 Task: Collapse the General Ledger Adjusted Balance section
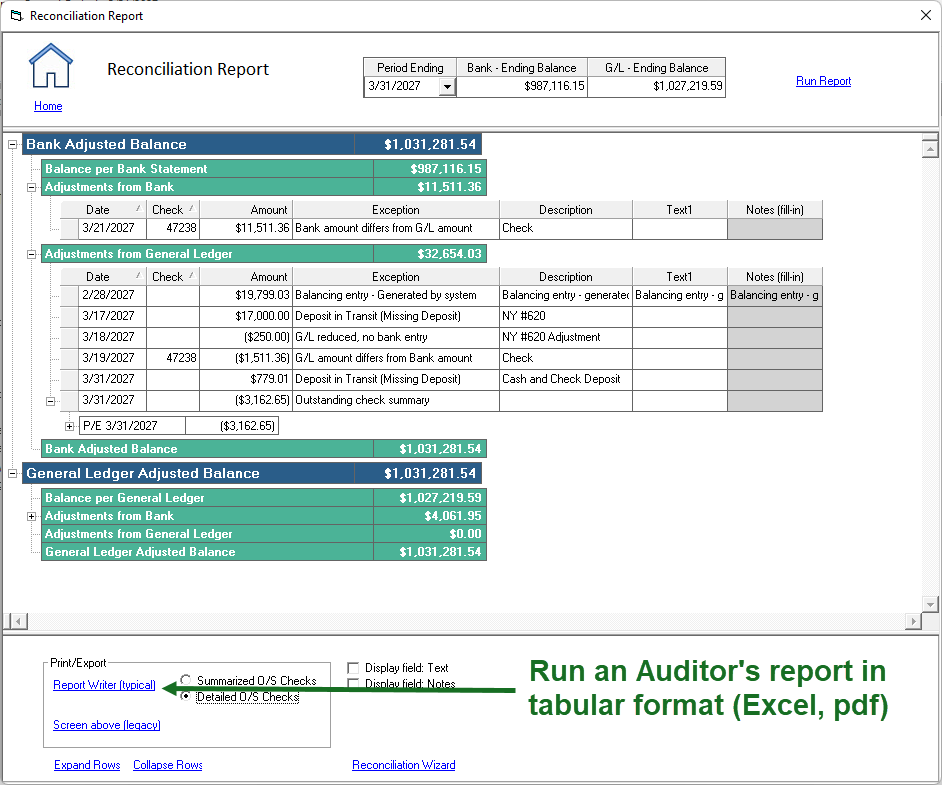(13, 474)
